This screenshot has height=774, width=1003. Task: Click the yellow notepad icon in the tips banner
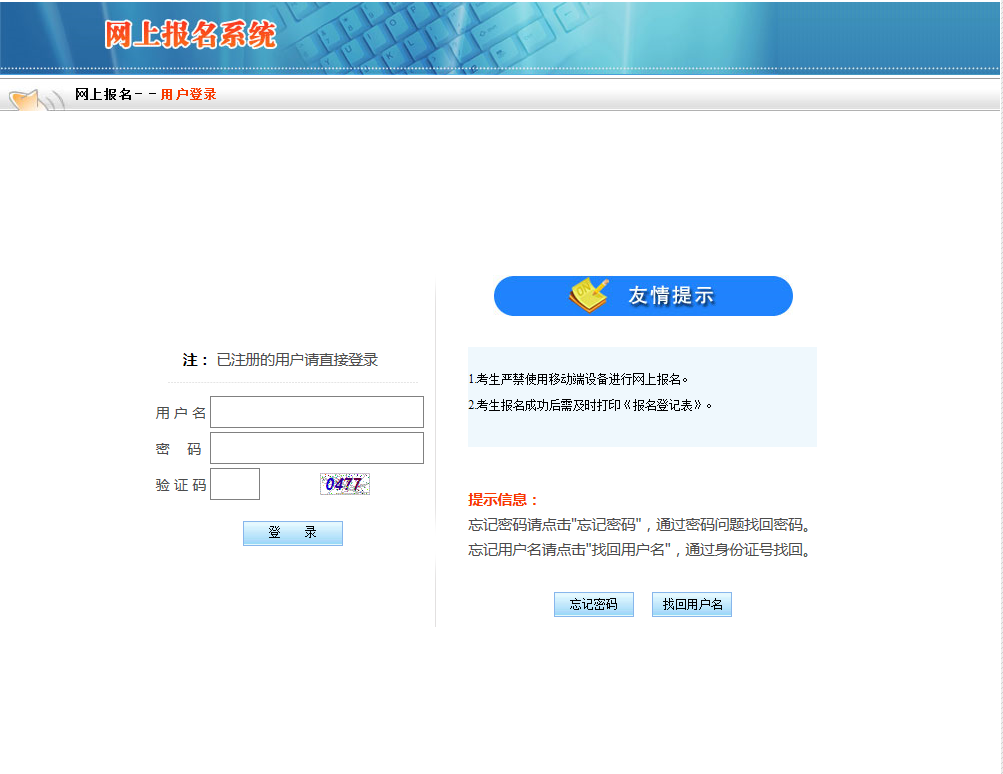(x=588, y=295)
